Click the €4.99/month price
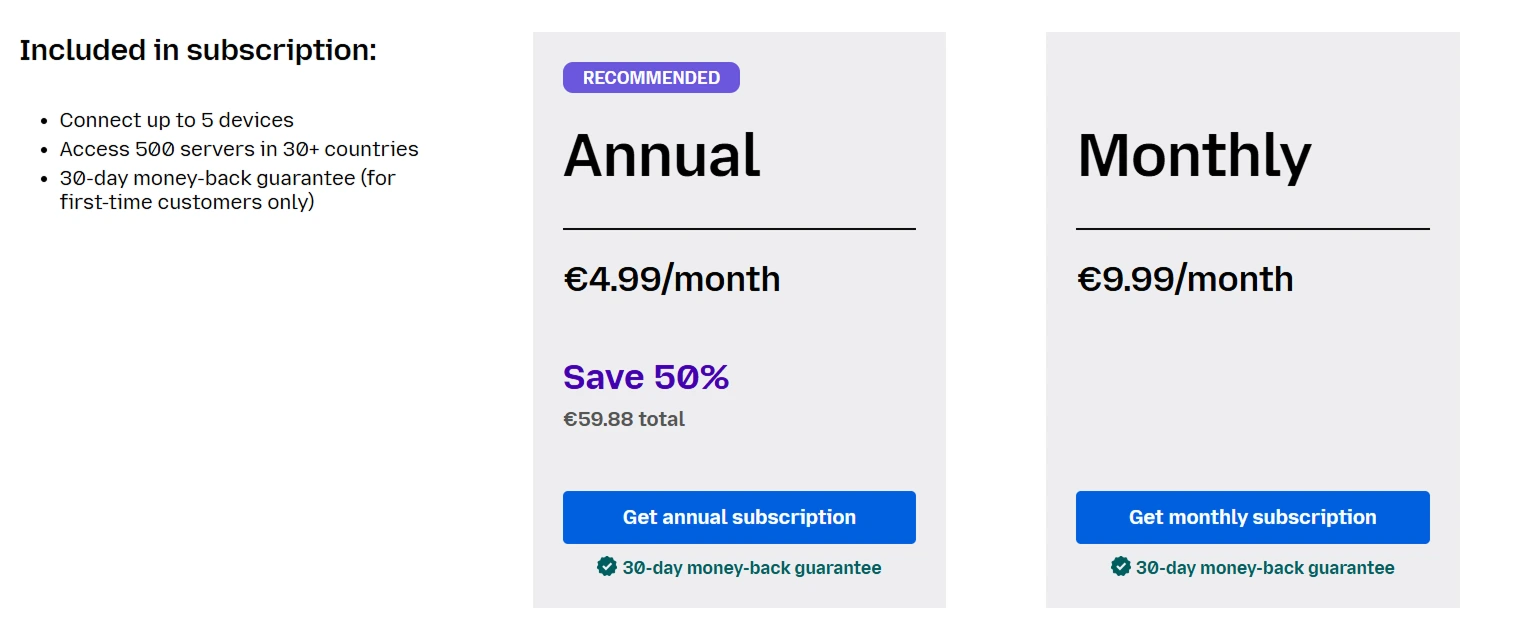The width and height of the screenshot is (1538, 624). coord(672,279)
